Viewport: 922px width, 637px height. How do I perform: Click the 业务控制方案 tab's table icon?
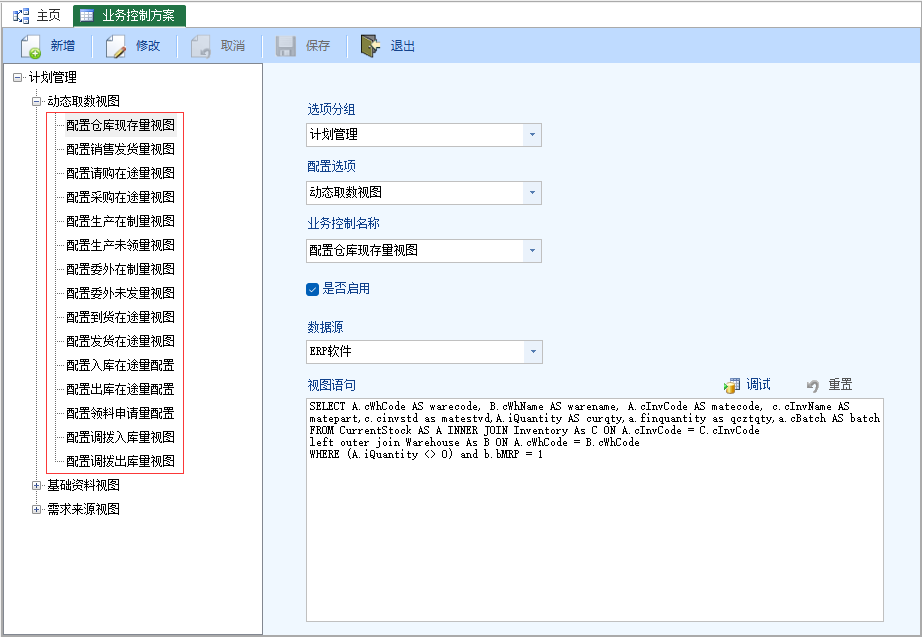[86, 16]
